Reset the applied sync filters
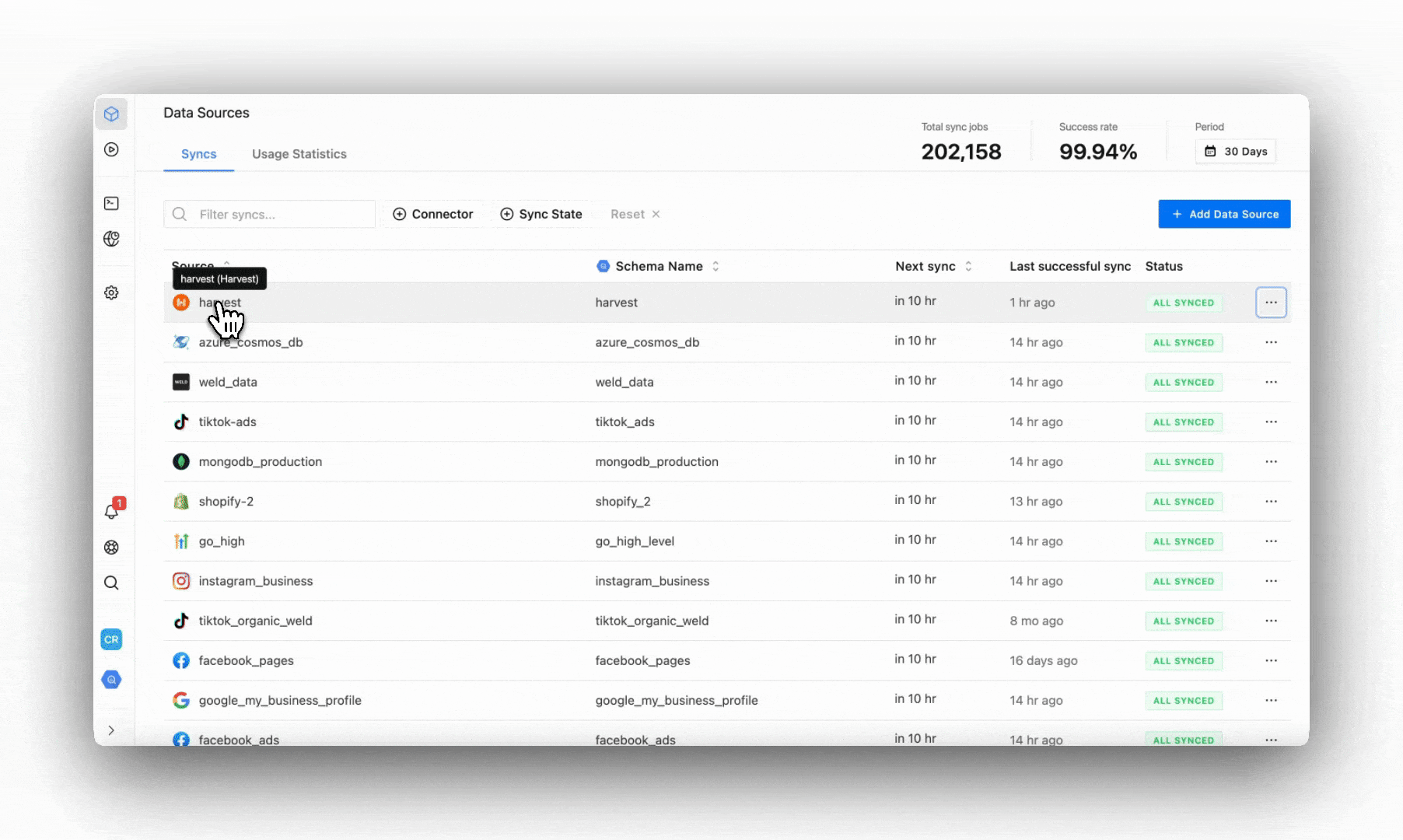The image size is (1403, 840). click(635, 214)
